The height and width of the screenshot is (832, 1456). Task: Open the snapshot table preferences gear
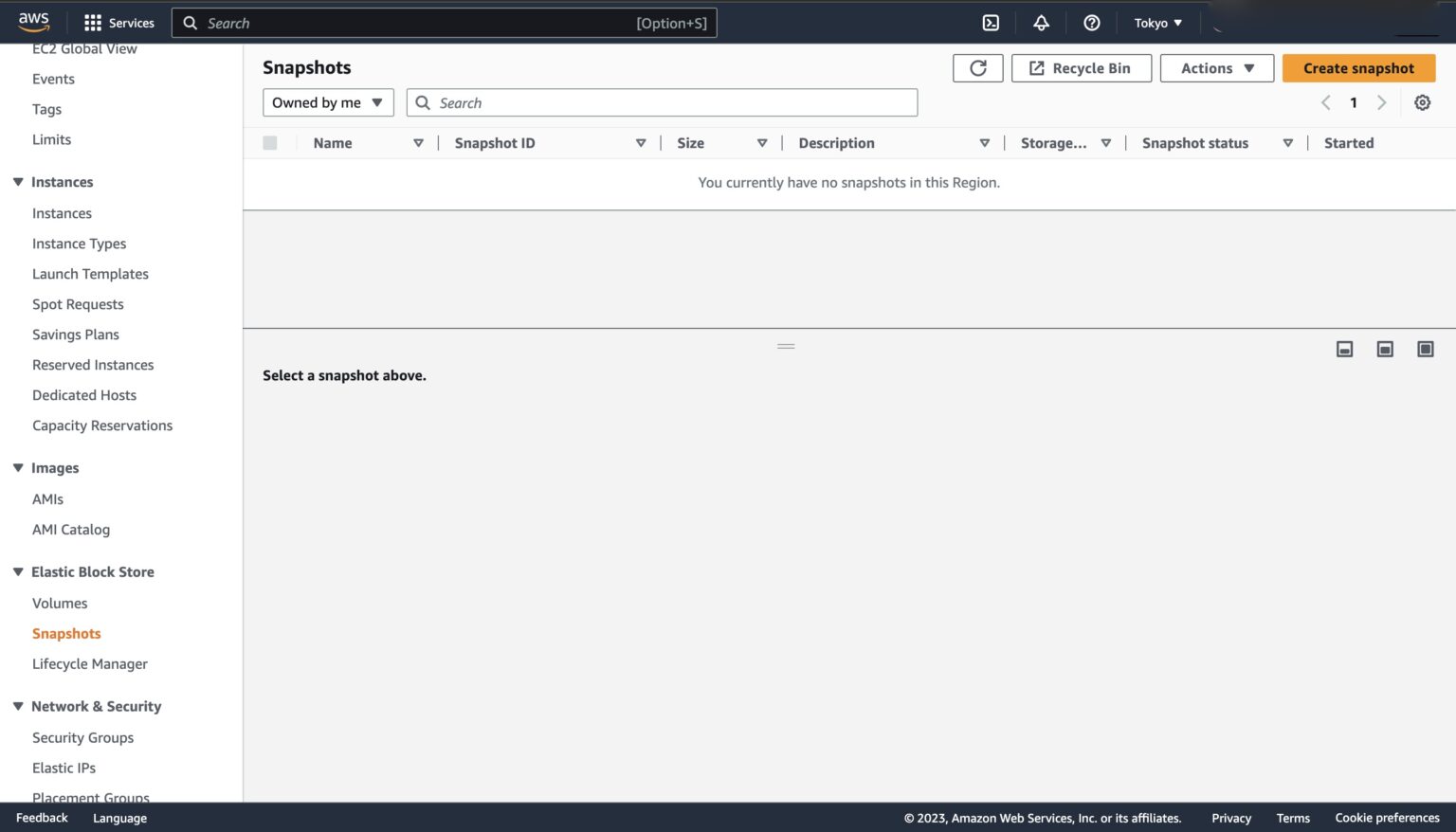(1422, 101)
